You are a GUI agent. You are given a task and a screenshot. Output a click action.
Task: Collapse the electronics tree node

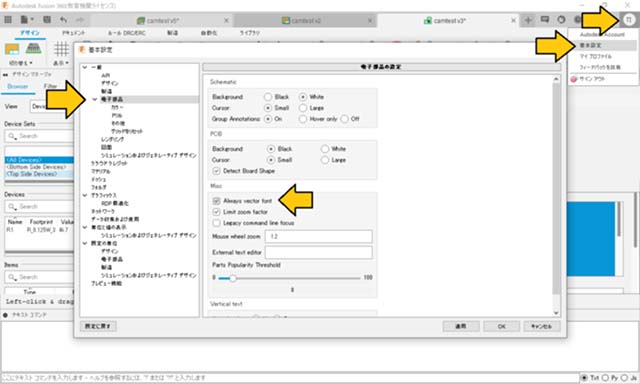[x=95, y=99]
